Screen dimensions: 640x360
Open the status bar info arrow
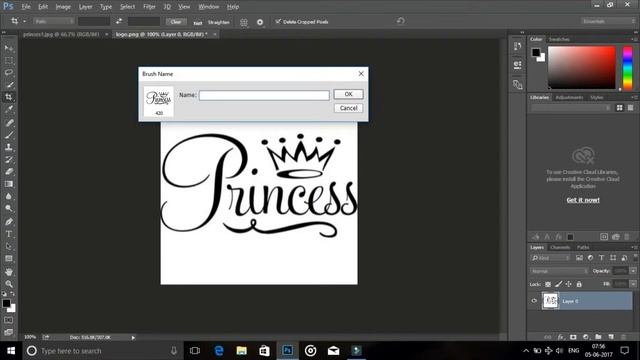[133, 338]
